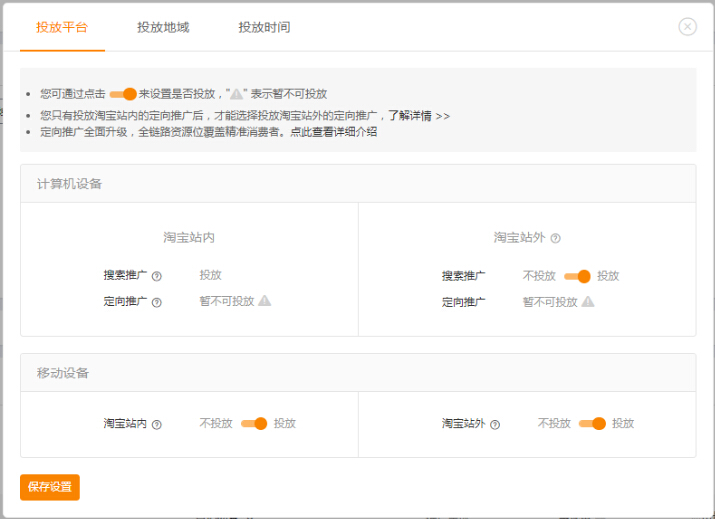715x519 pixels.
Task: Click help icon beside computer 淘宝站外 heading
Action: [556, 238]
